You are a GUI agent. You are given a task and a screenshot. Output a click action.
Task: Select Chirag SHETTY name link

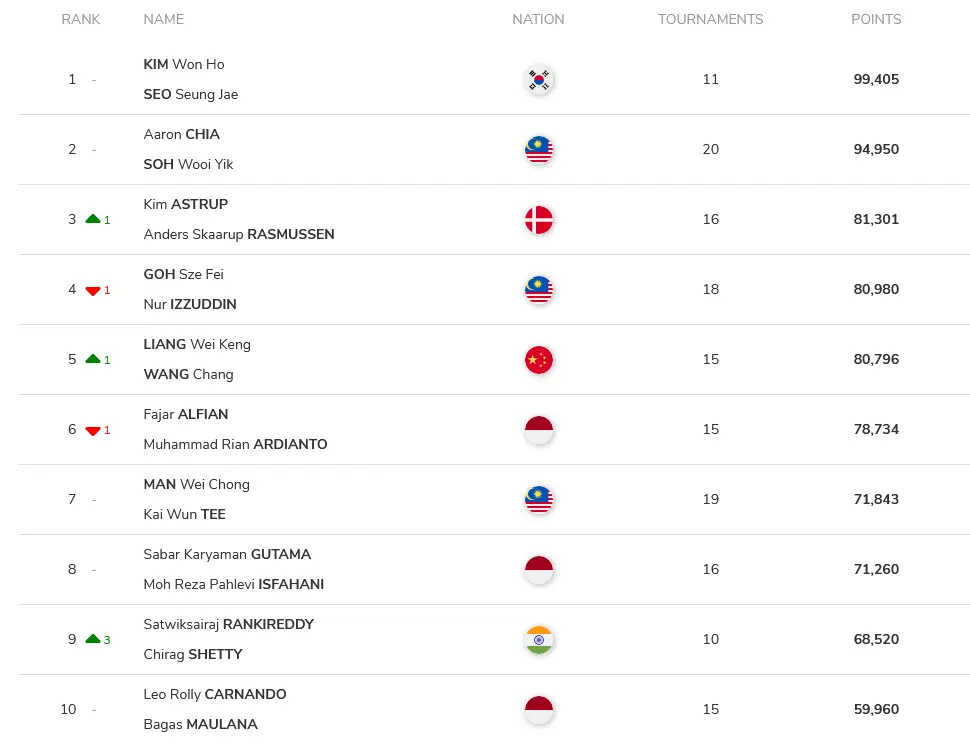click(193, 654)
